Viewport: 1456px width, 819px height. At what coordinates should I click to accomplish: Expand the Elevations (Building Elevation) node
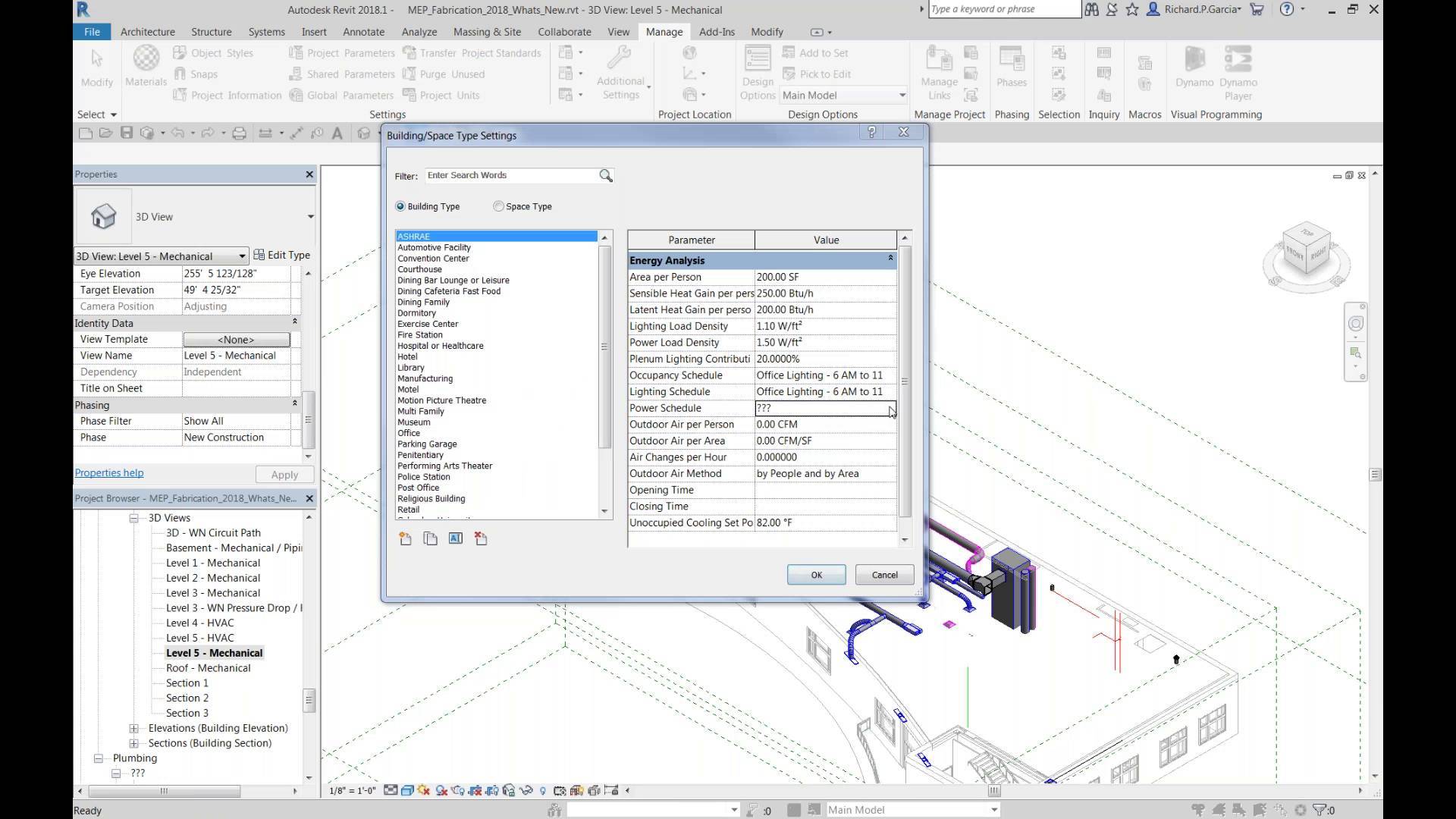(x=133, y=729)
